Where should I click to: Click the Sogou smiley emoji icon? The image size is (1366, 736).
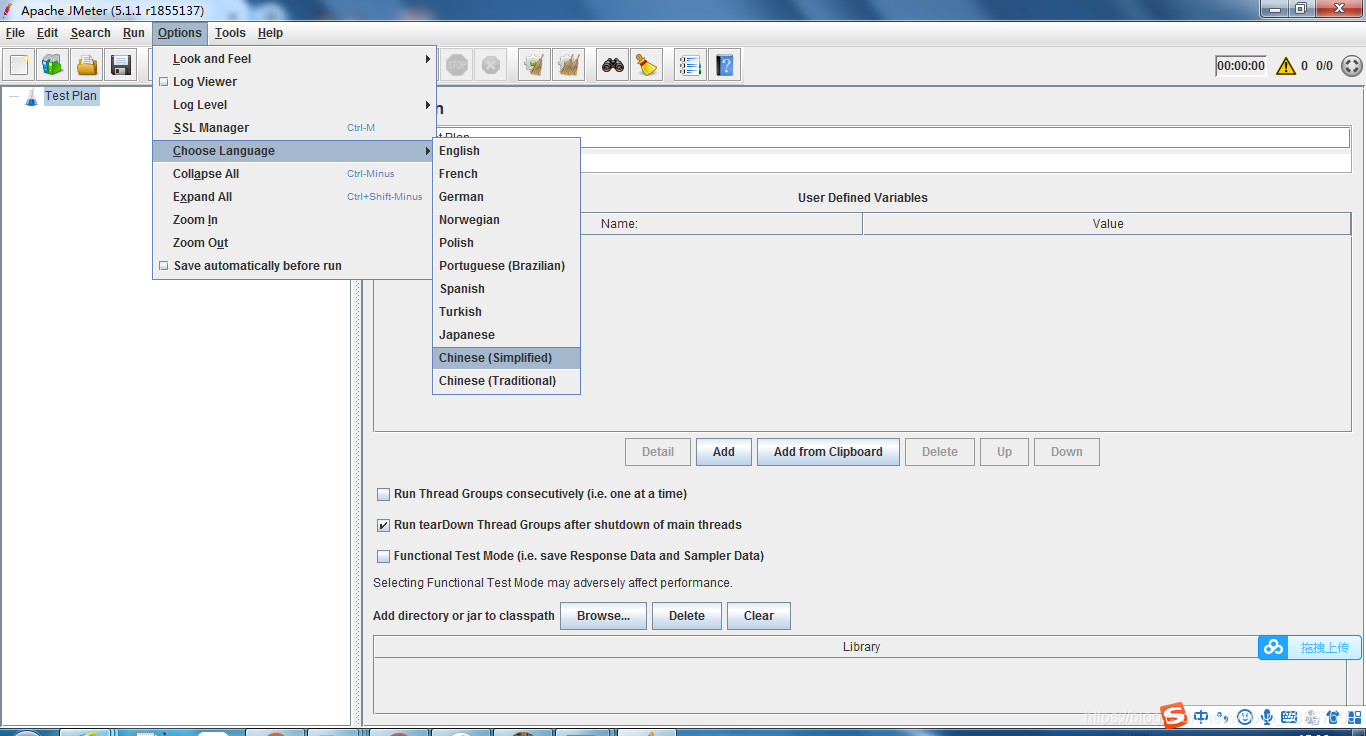1244,716
